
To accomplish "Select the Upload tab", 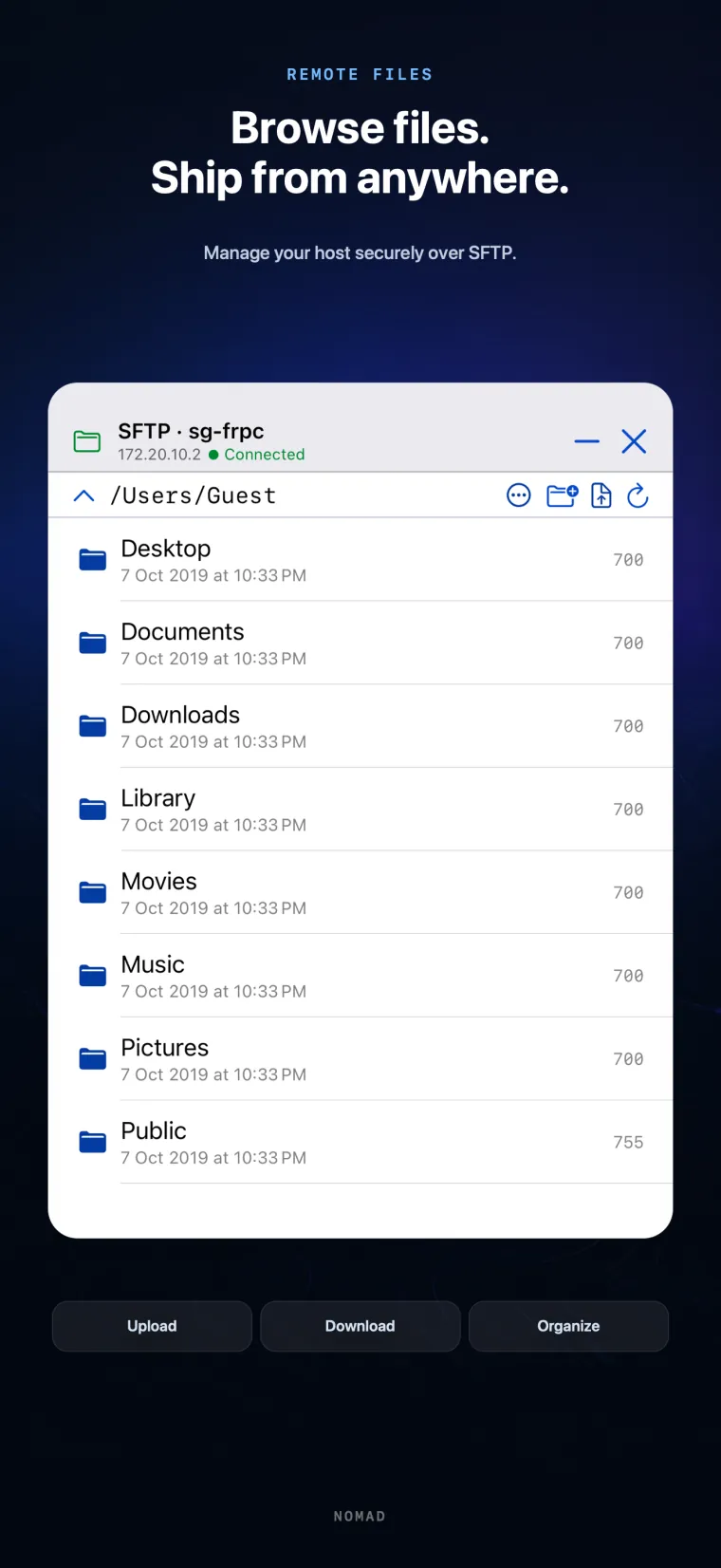I will pyautogui.click(x=152, y=1326).
